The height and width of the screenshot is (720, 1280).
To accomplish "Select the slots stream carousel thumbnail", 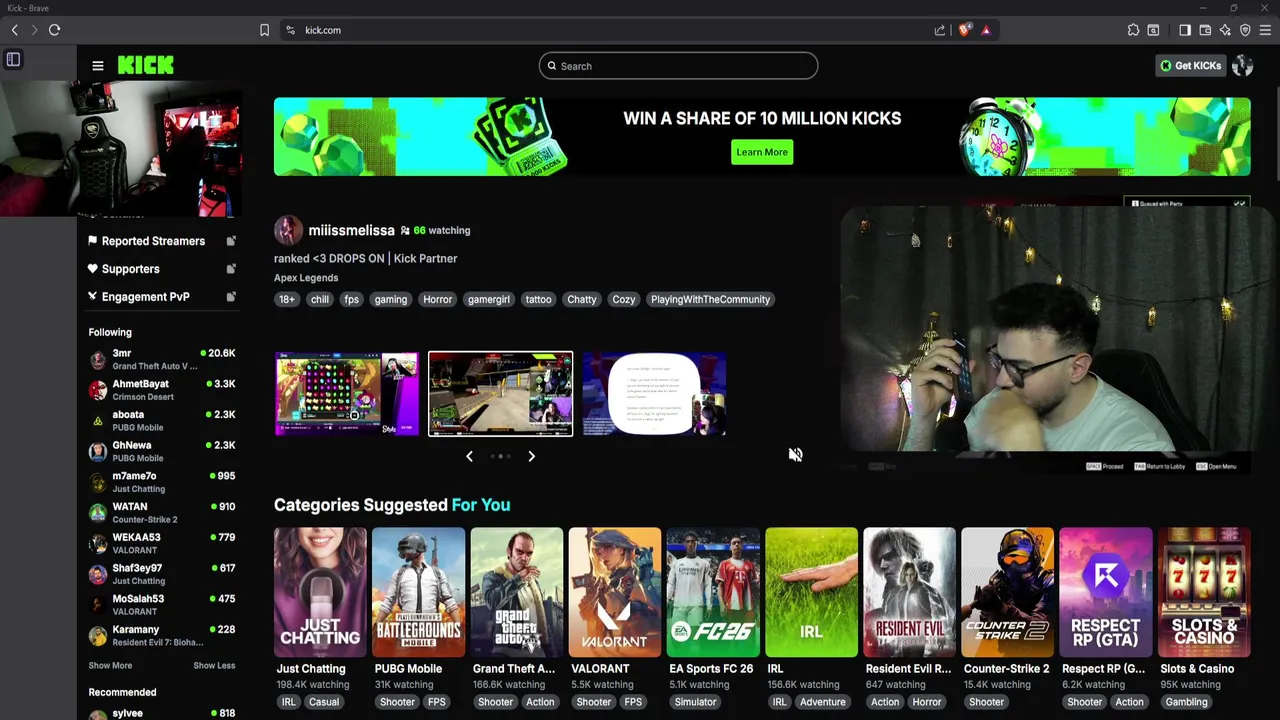I will pyautogui.click(x=347, y=394).
